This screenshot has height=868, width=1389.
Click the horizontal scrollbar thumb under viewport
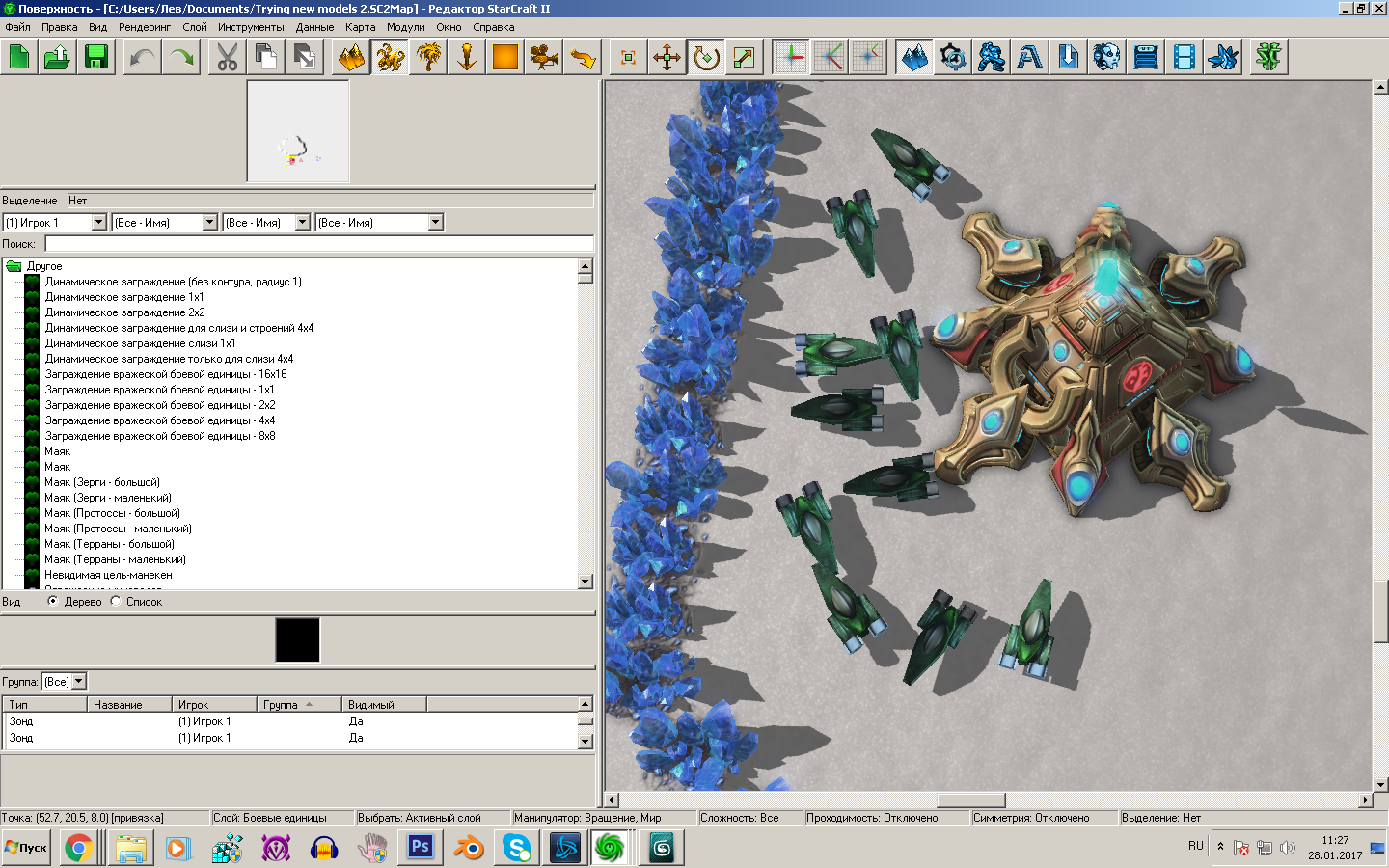click(970, 800)
